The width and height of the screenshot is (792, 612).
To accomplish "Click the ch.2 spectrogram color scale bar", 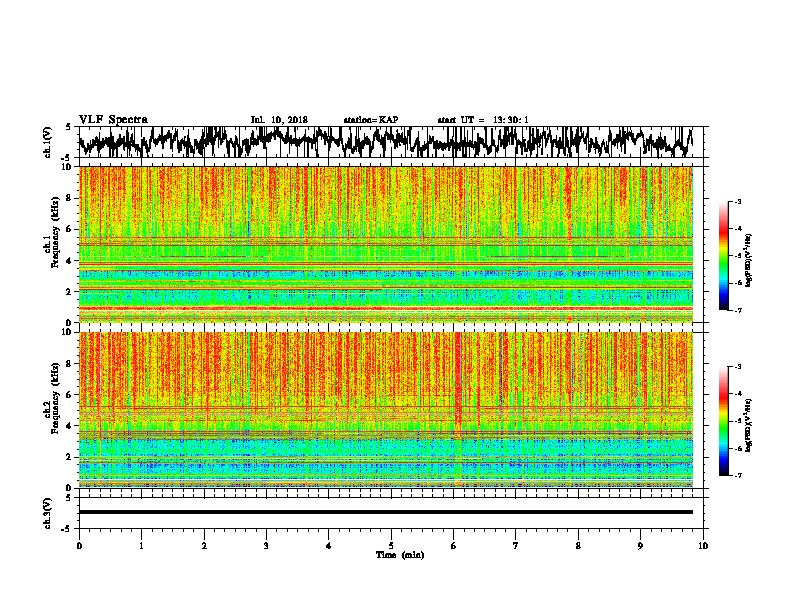I will tap(724, 421).
